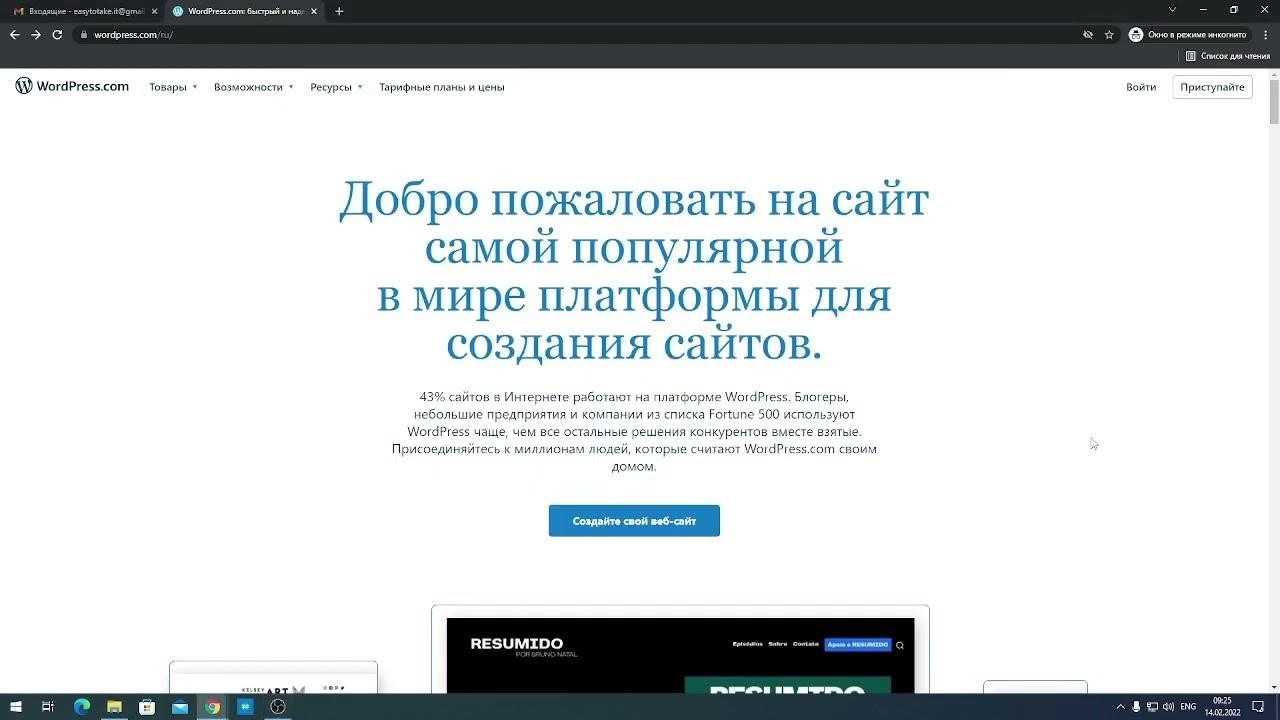Click the site lock icon

click(x=84, y=34)
